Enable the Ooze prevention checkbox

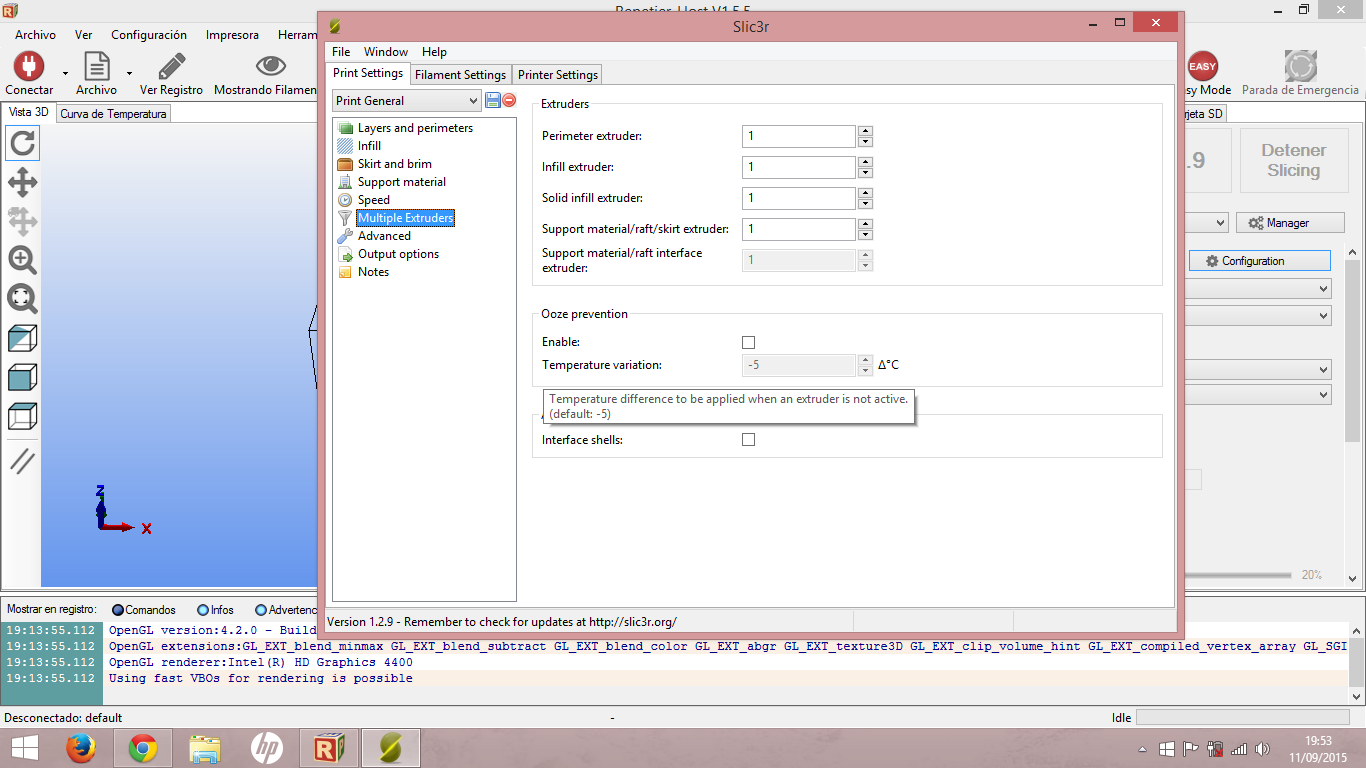(748, 342)
